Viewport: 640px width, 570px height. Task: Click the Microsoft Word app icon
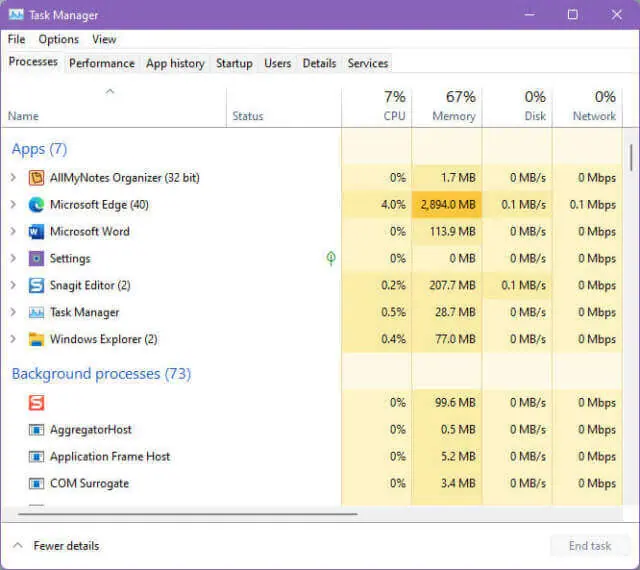36,232
